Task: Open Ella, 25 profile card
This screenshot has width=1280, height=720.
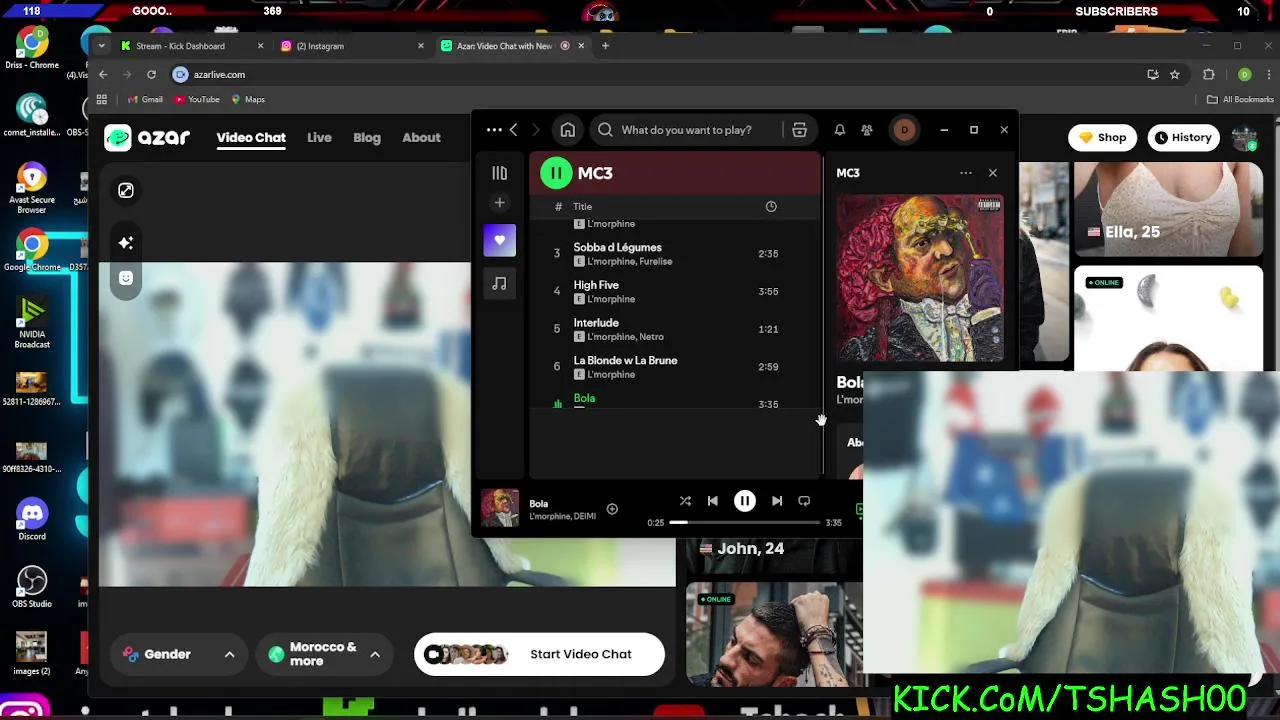Action: click(x=1168, y=208)
